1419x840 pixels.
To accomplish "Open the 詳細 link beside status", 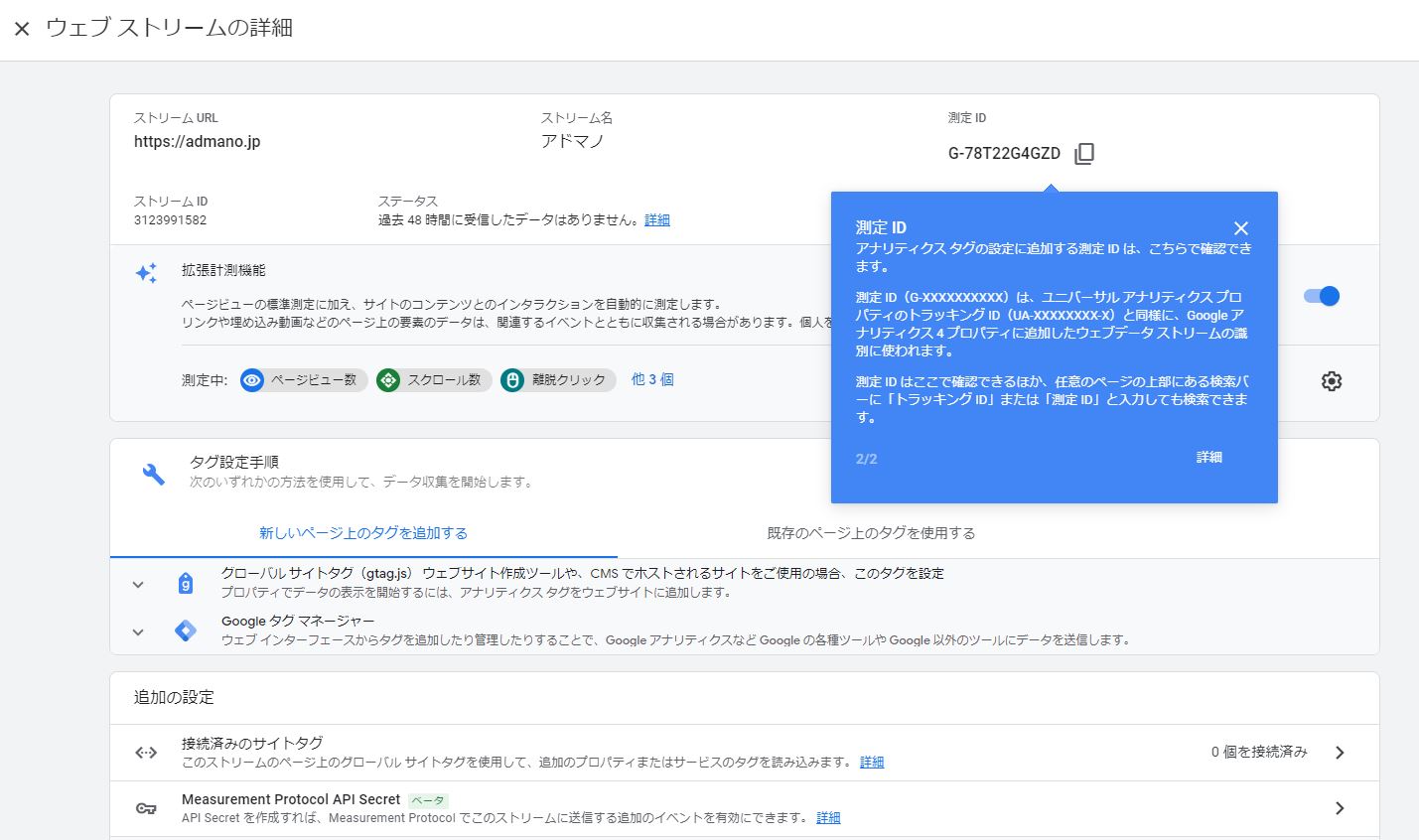I will [x=657, y=220].
